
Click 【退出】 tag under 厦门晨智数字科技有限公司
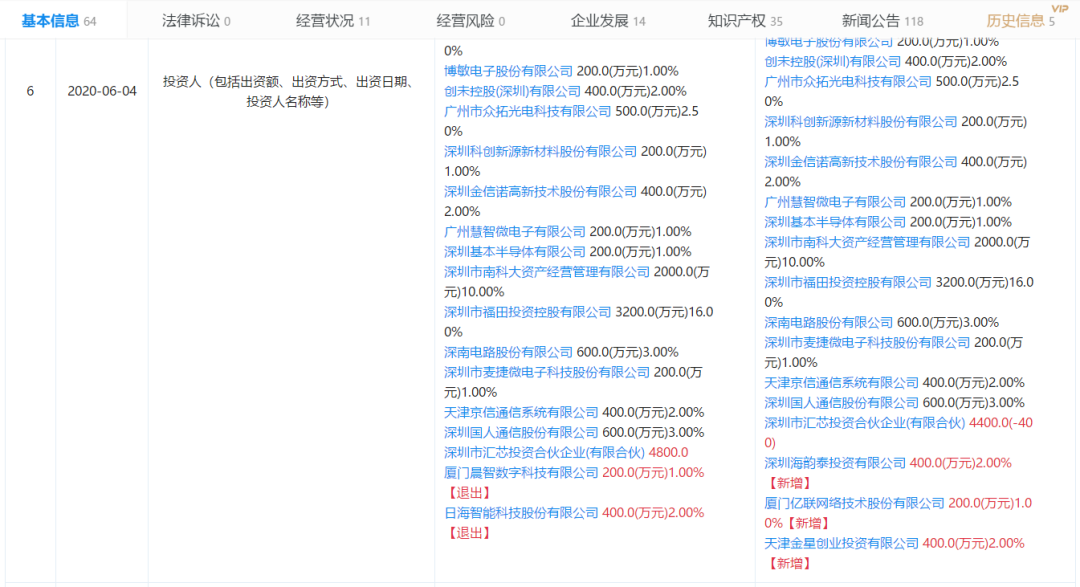coord(469,493)
